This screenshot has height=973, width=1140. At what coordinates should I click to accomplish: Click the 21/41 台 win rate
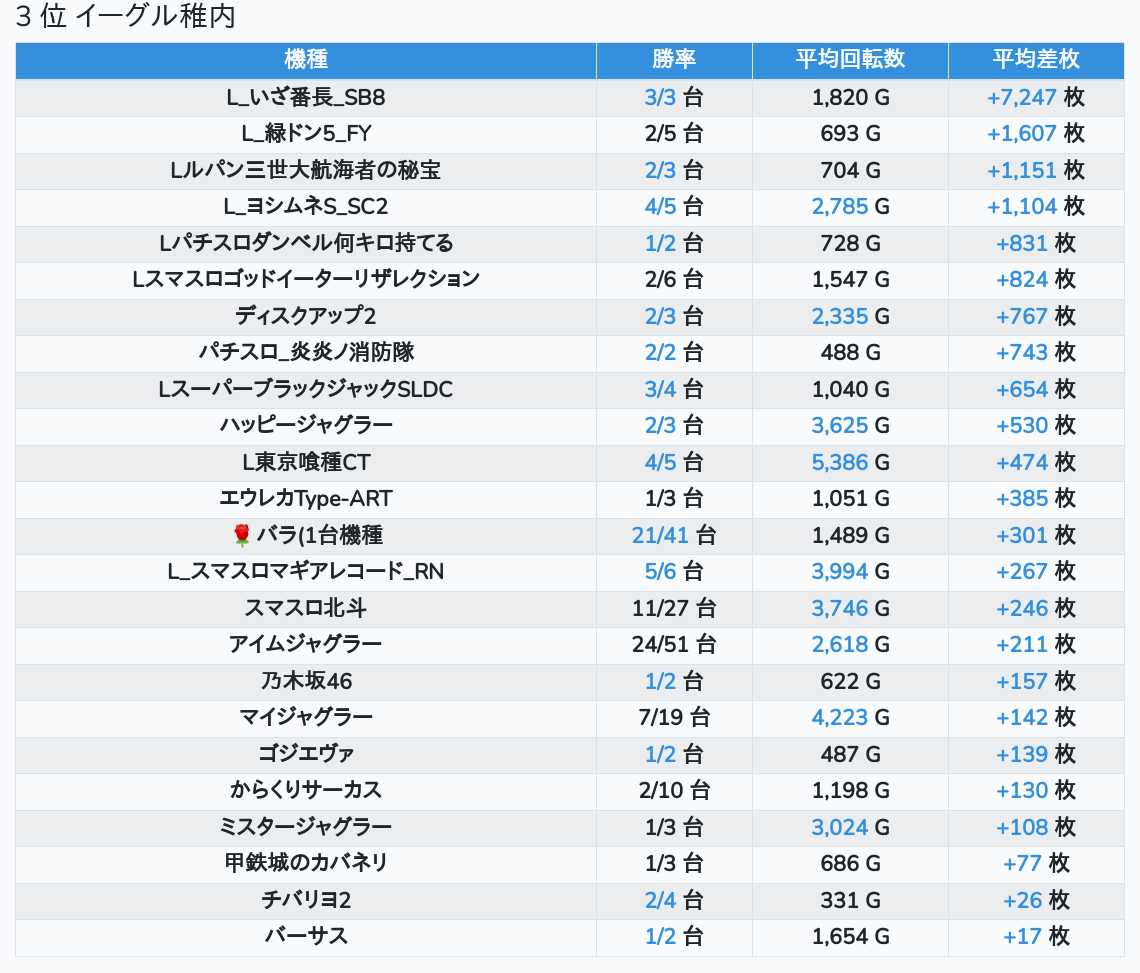coord(674,535)
